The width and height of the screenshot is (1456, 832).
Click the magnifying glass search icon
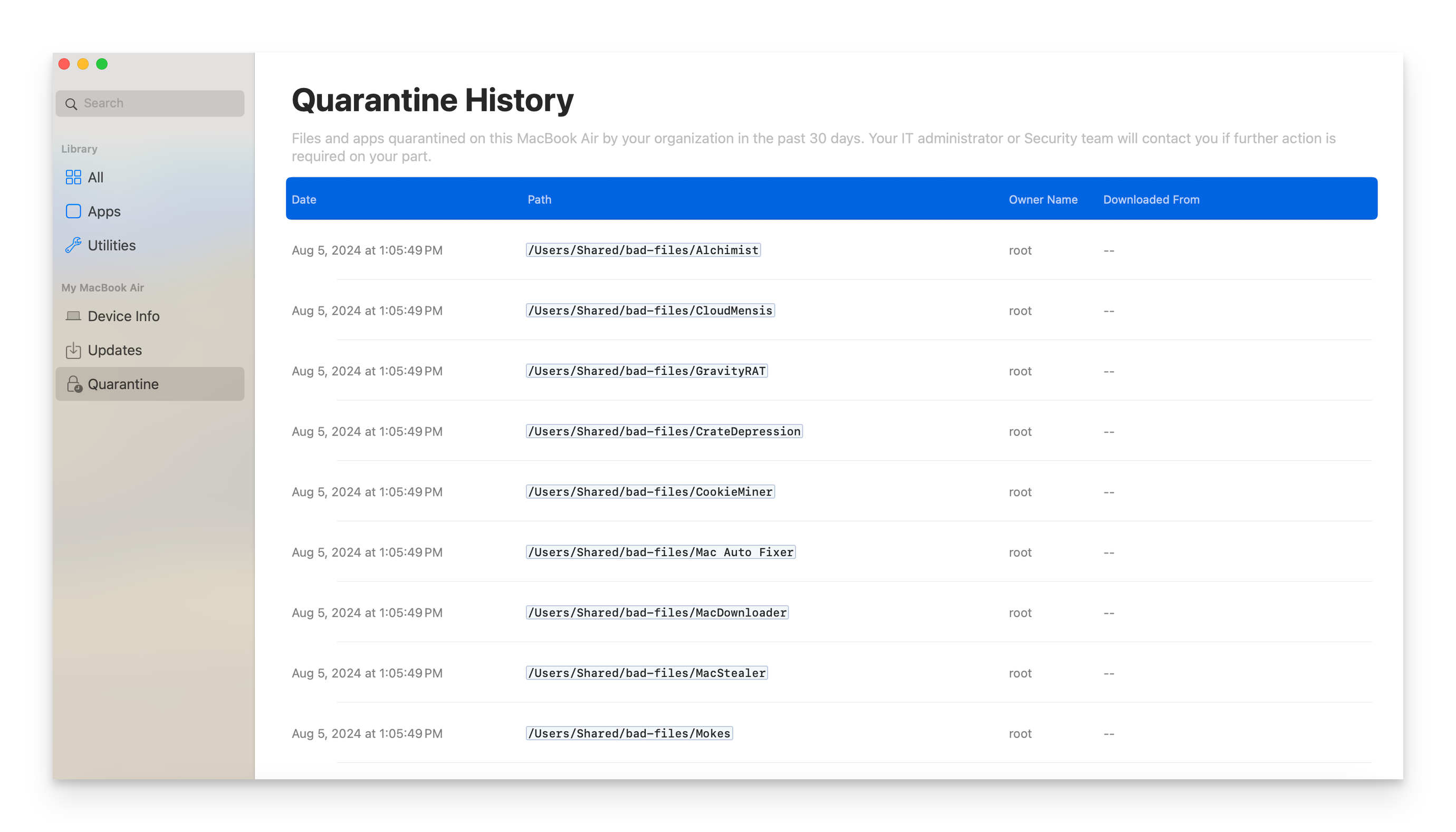coord(71,104)
